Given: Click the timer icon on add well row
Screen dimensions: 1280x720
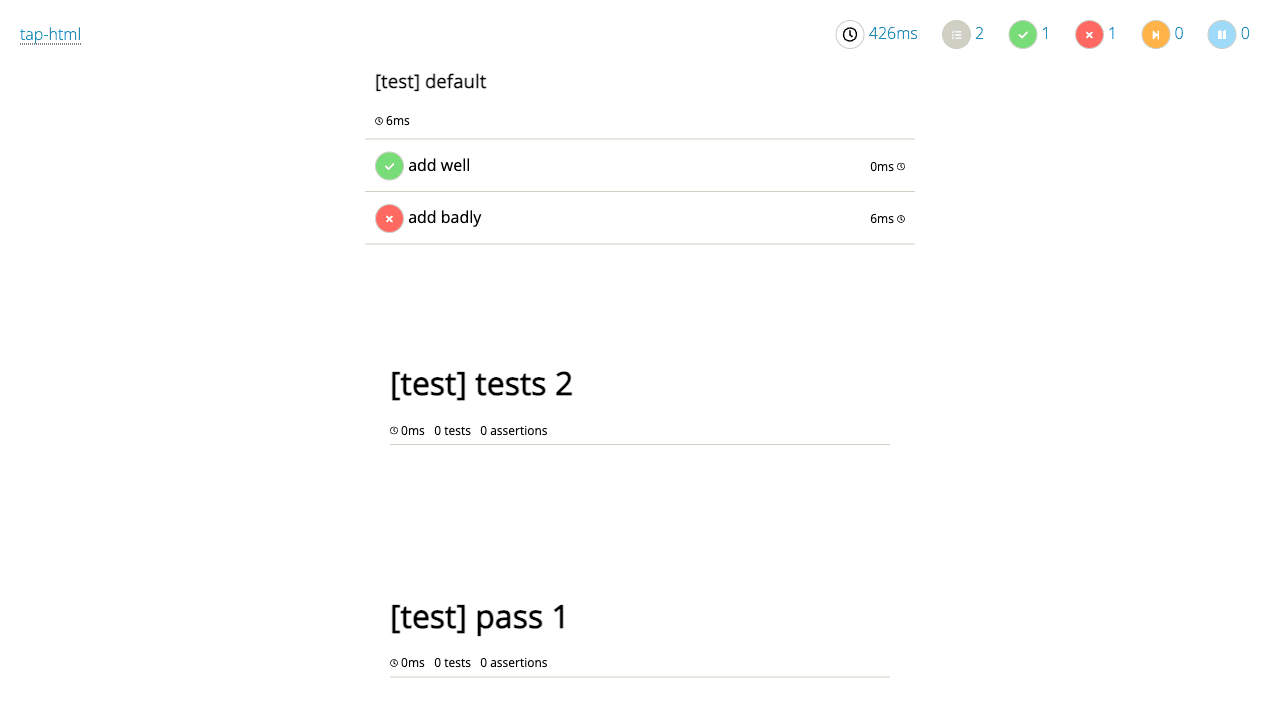Looking at the screenshot, I should pos(901,167).
